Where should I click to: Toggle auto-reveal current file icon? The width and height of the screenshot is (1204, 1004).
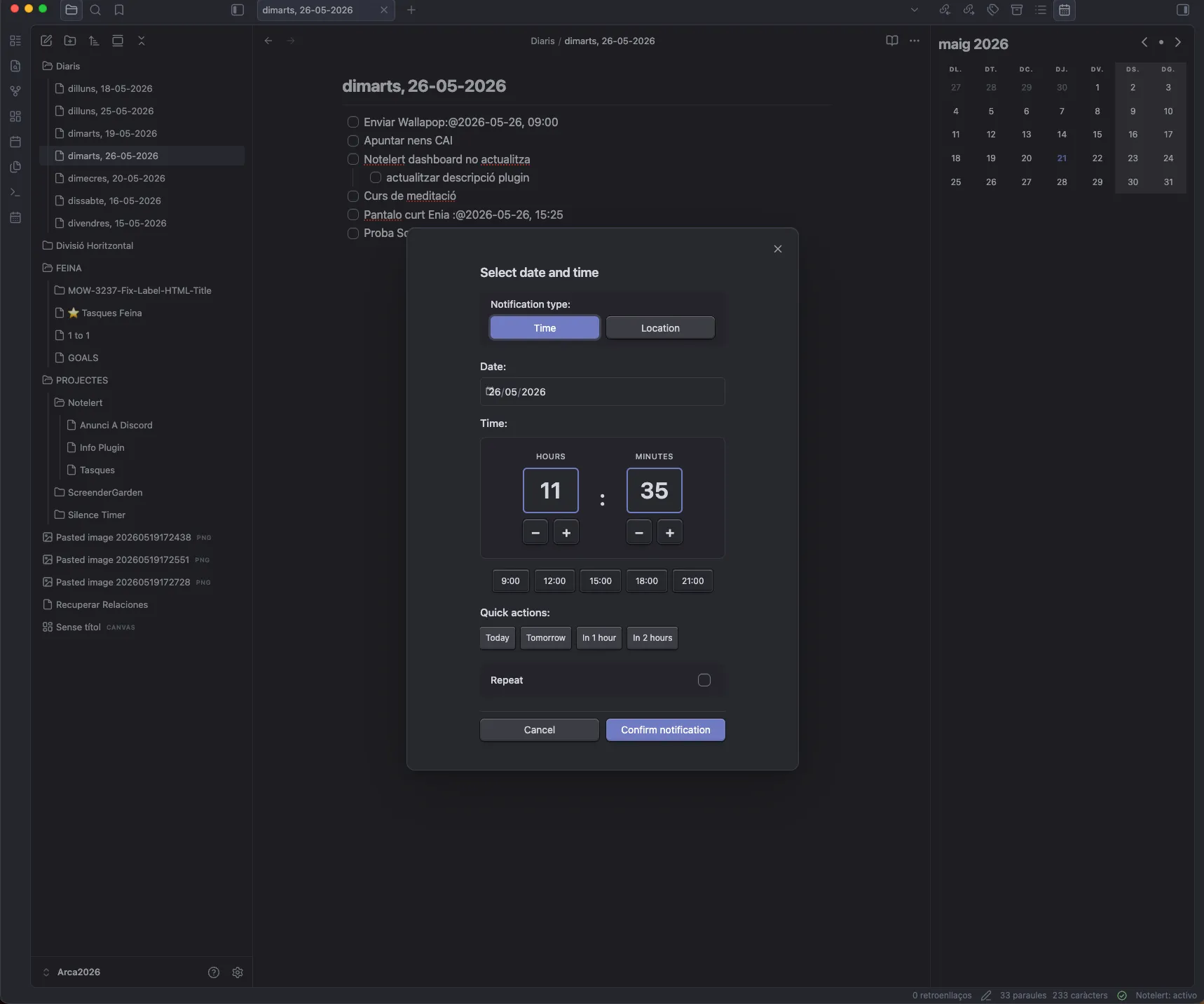[x=118, y=41]
